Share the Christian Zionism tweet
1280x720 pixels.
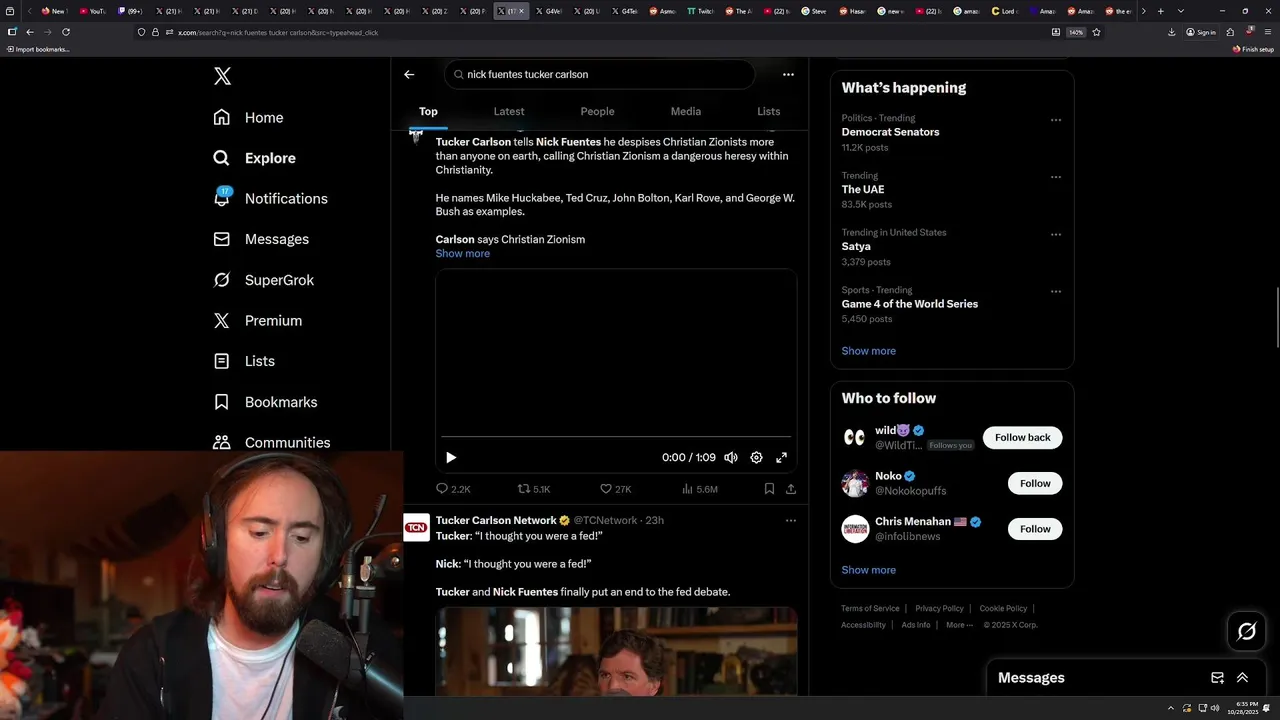point(791,489)
